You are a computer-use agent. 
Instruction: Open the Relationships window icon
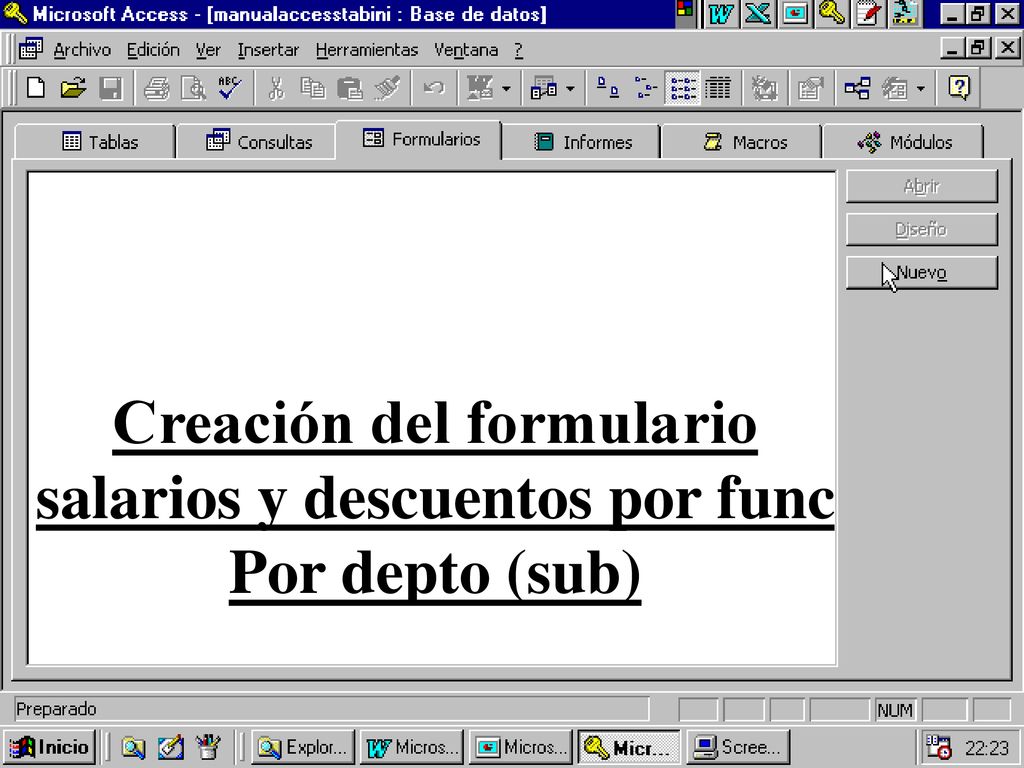(x=857, y=88)
